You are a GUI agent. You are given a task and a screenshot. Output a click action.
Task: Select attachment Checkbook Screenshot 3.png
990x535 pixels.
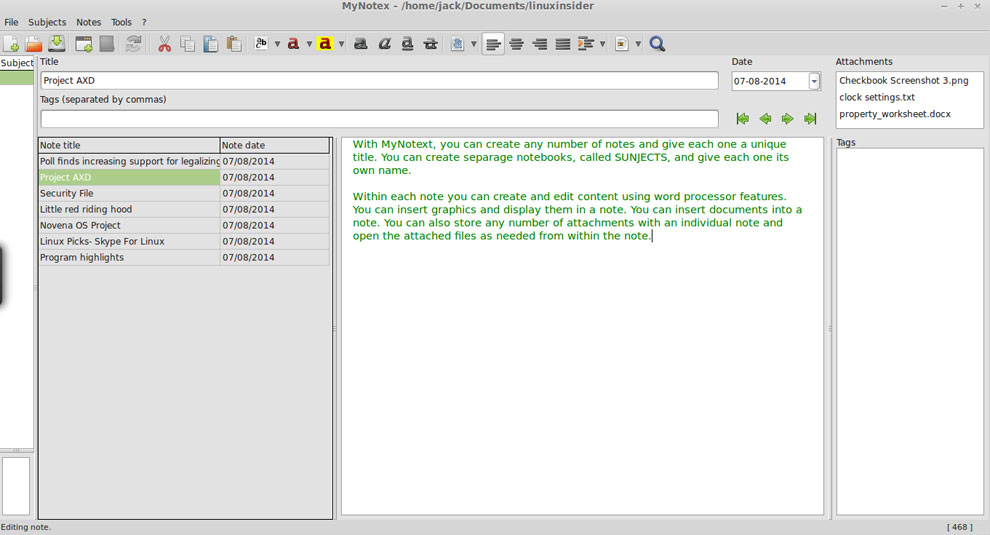(x=904, y=80)
